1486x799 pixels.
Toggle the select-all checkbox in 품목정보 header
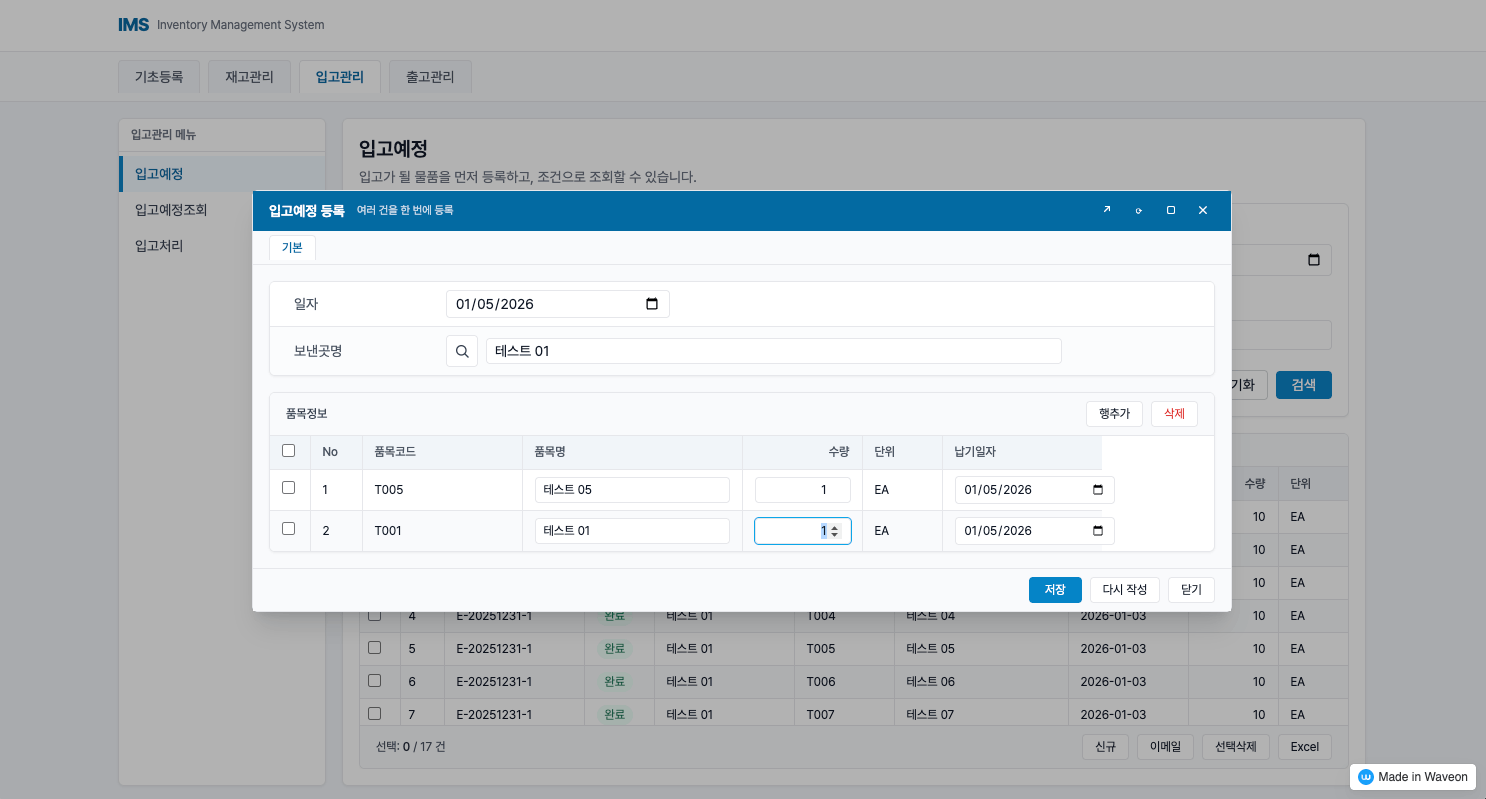(289, 451)
